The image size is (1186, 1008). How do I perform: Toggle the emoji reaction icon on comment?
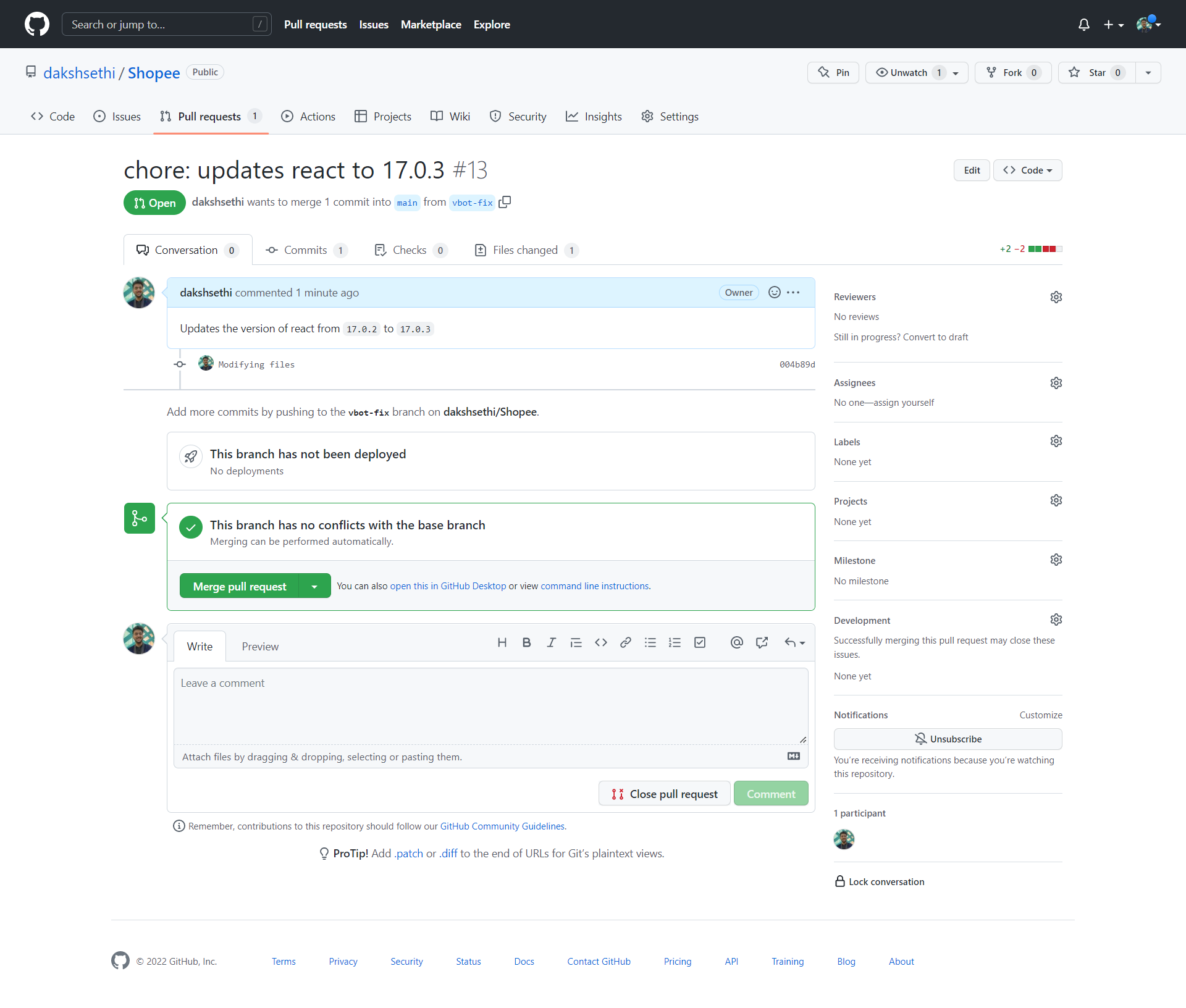pyautogui.click(x=774, y=292)
